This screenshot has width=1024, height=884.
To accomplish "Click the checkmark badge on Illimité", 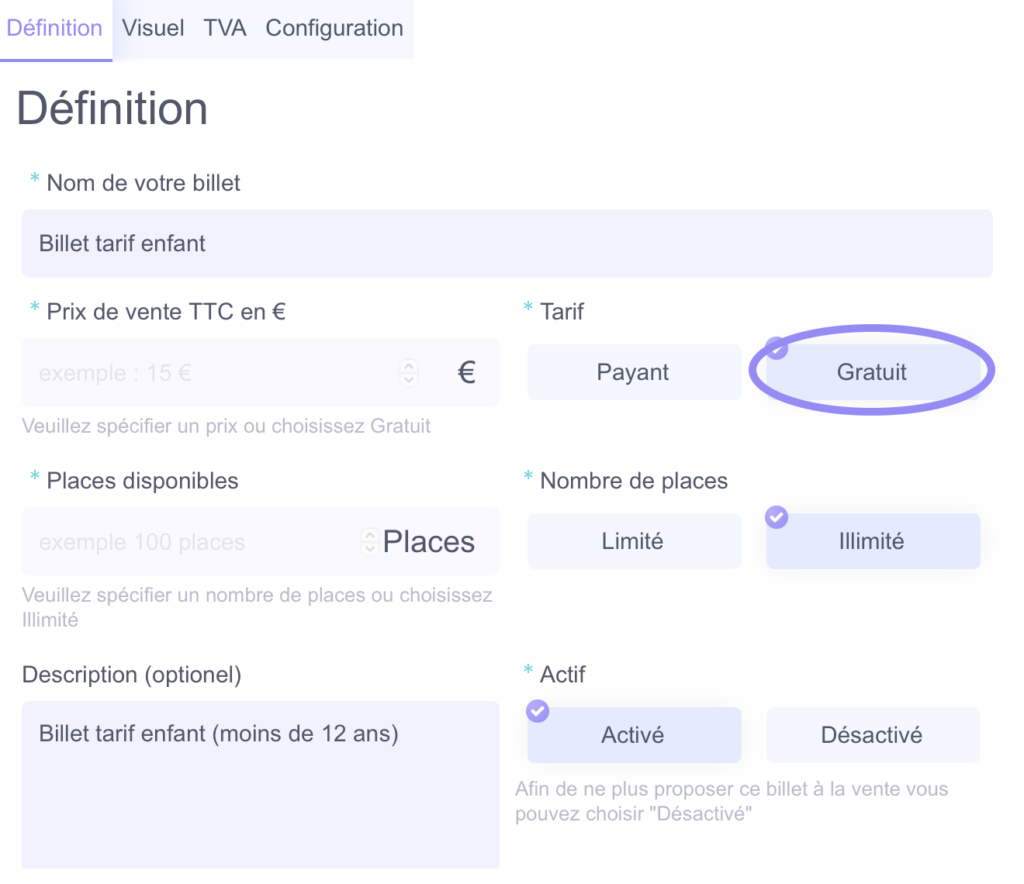I will coord(776,517).
